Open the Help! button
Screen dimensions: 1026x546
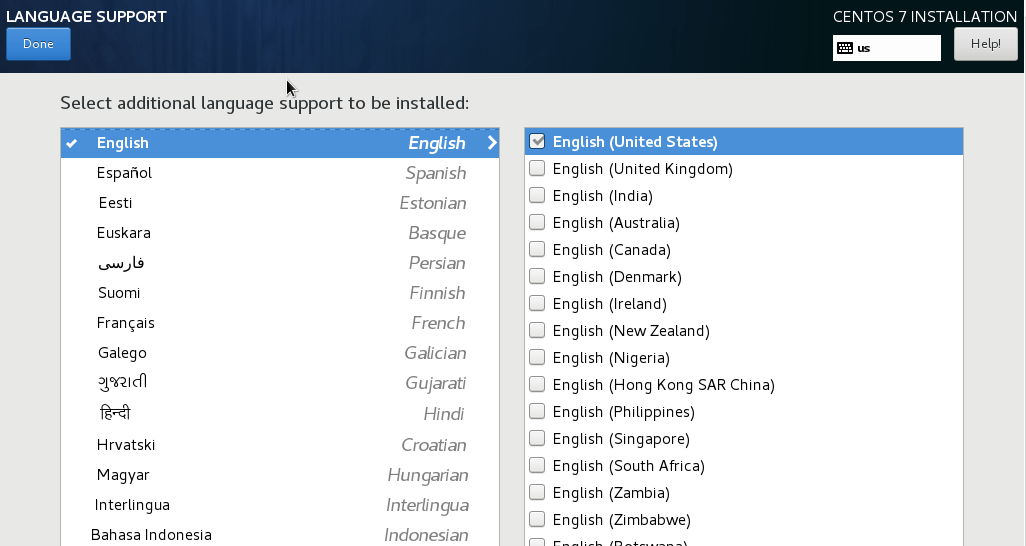coord(985,44)
